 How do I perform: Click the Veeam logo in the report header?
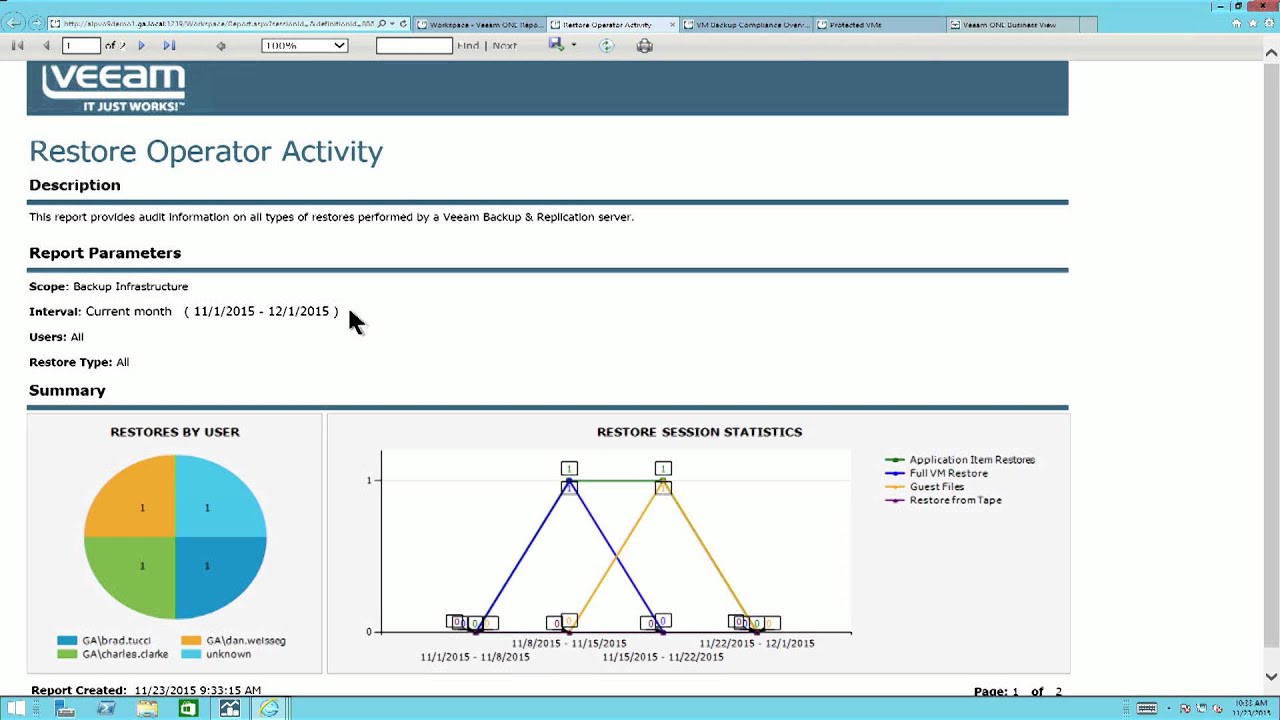click(113, 88)
